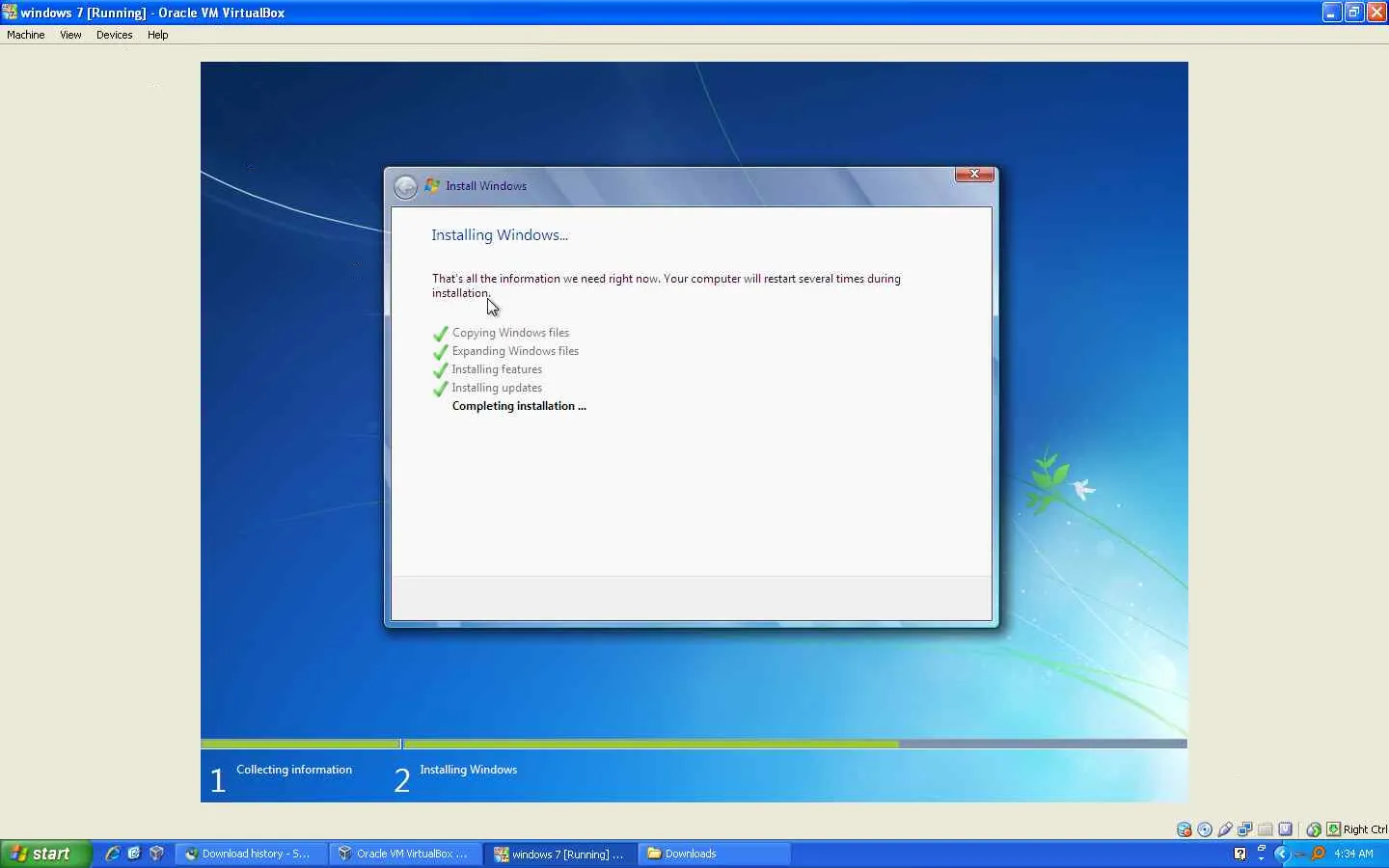Viewport: 1389px width, 868px height.
Task: Launch Internet Explorer from Quick Launch
Action: click(x=112, y=854)
